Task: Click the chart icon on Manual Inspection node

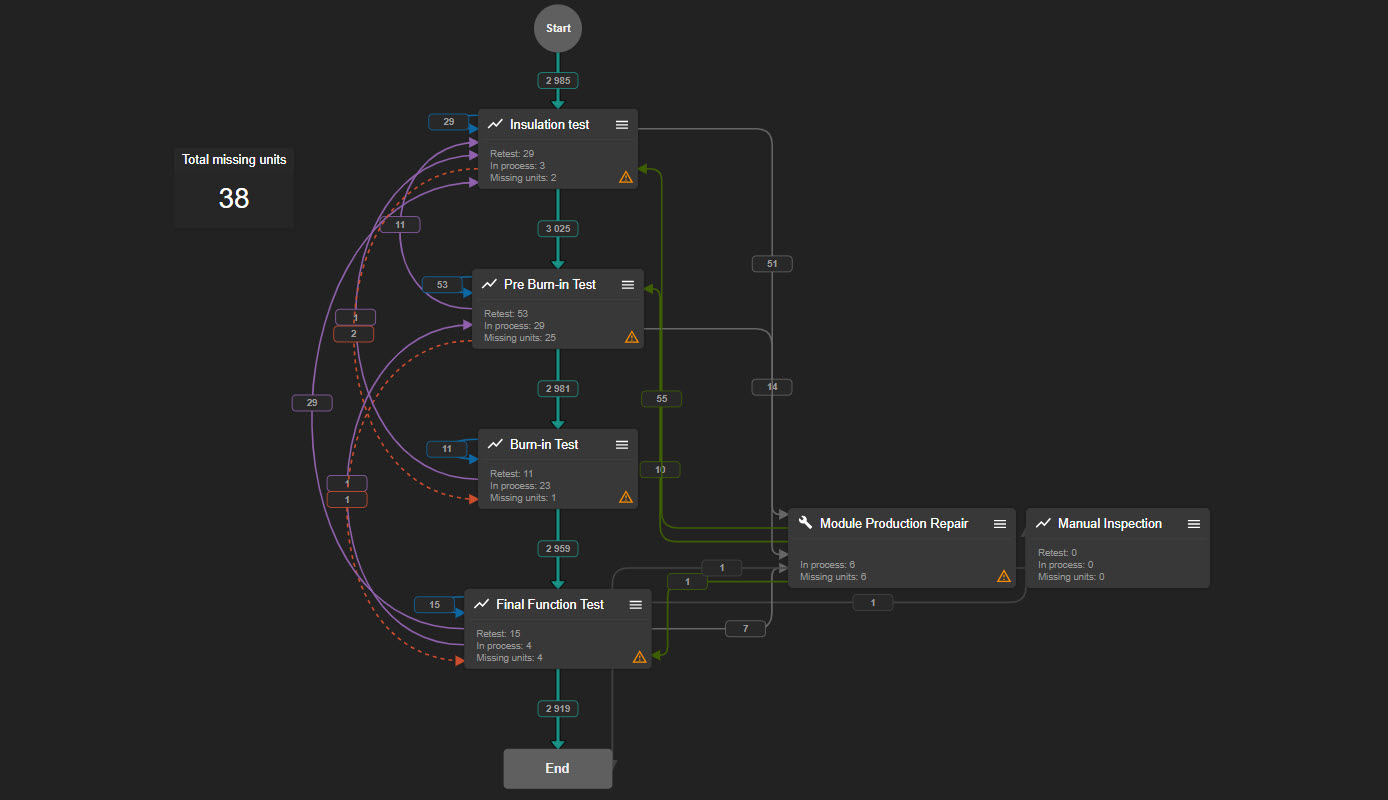Action: click(x=1044, y=523)
